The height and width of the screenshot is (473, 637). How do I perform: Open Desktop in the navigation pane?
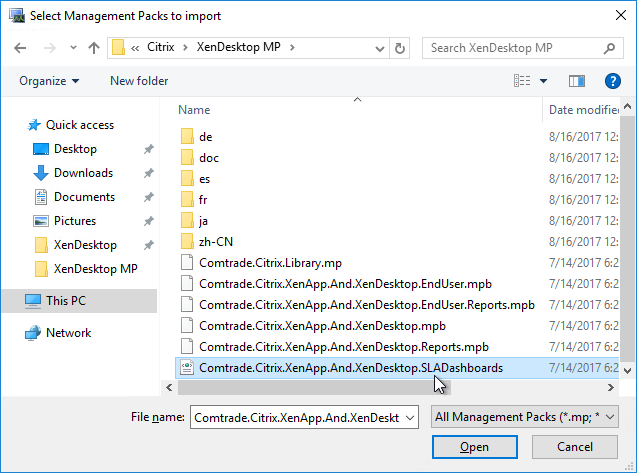75,149
